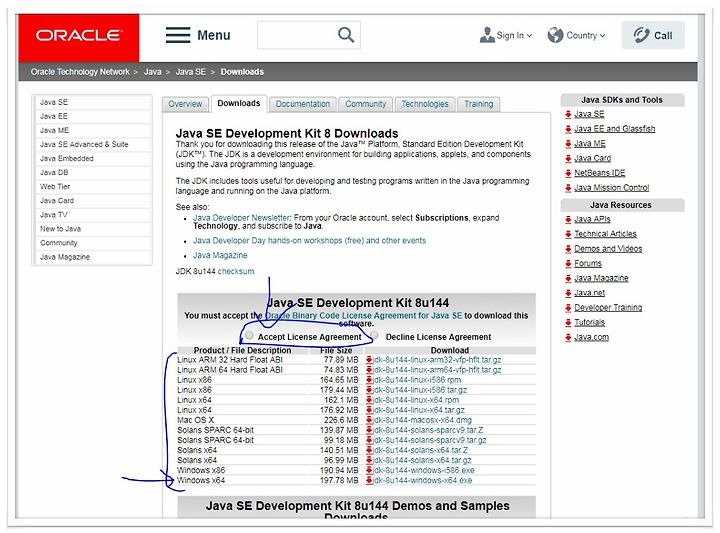Viewport: 720px width, 533px height.
Task: Open Java Magazine link in See also list
Action: point(220,255)
